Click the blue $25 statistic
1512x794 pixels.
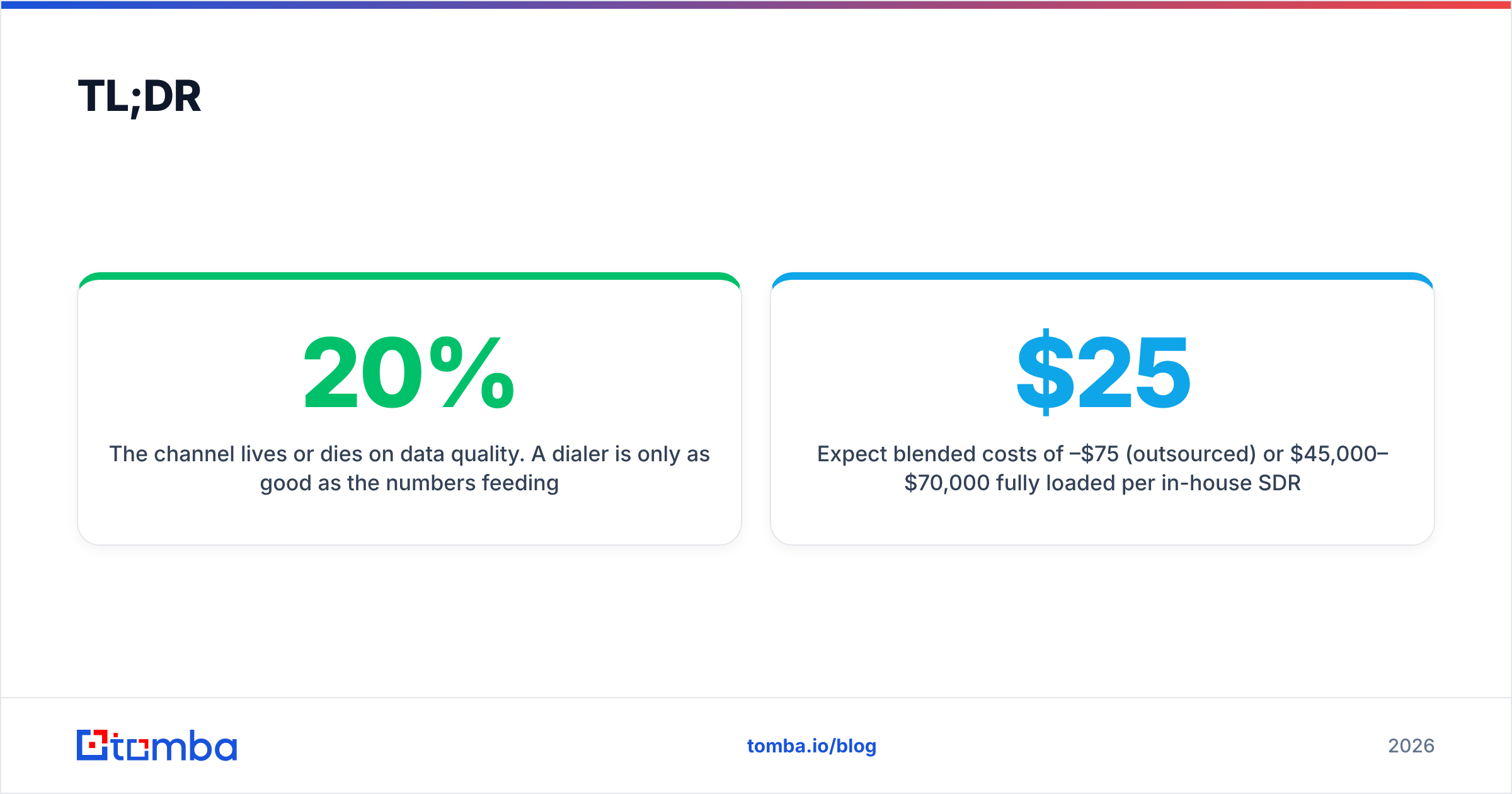[x=1103, y=372]
